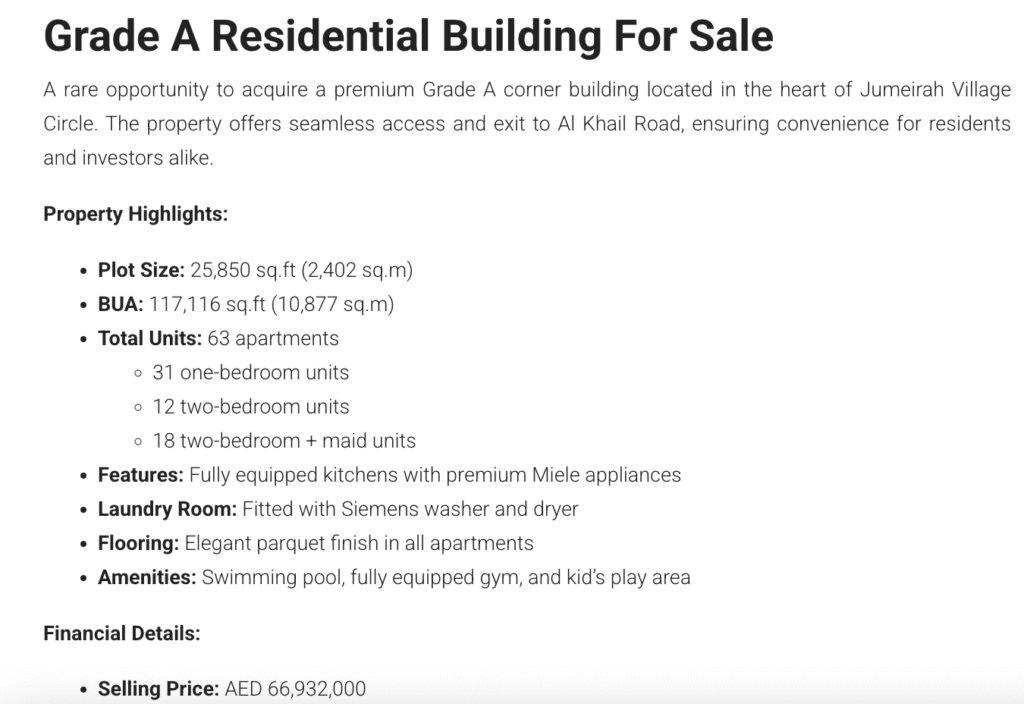Click the bold 'Features:' label
This screenshot has height=704, width=1024.
140,475
